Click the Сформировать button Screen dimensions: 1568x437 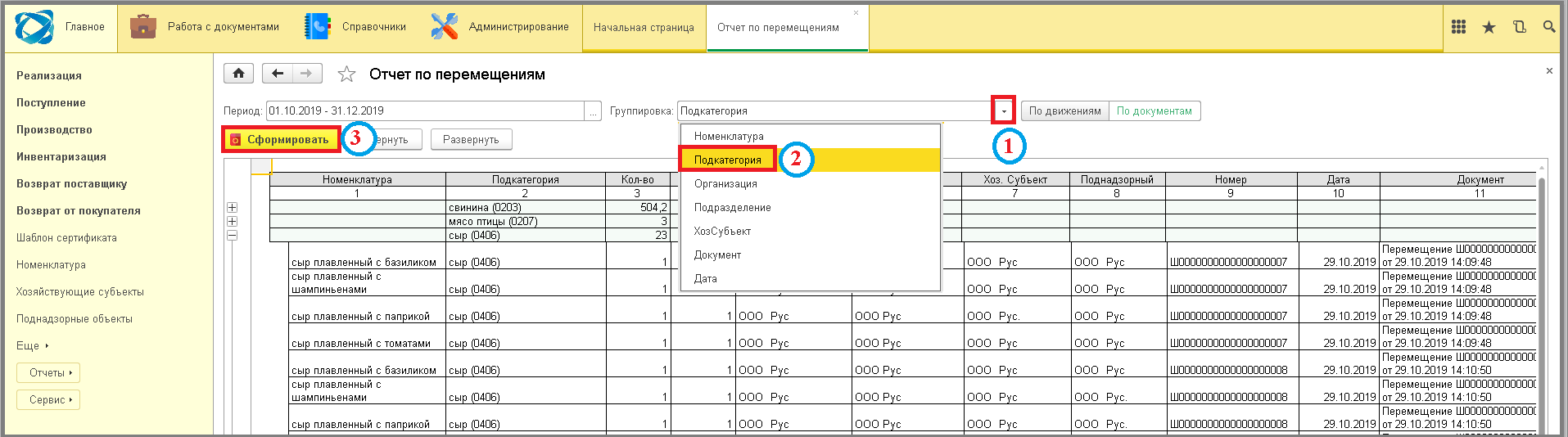tap(281, 140)
